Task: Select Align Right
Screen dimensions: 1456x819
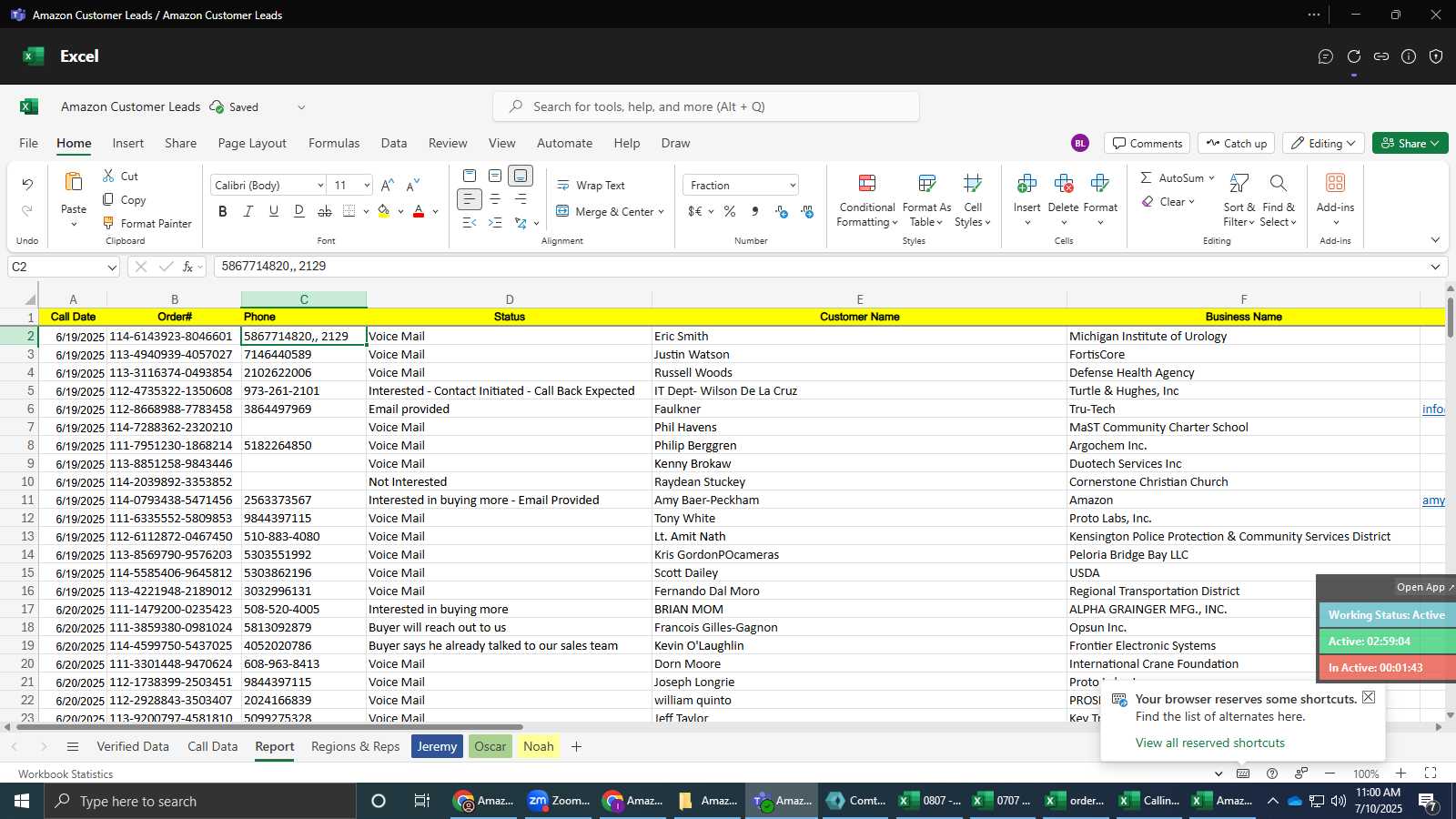Action: pos(521,198)
